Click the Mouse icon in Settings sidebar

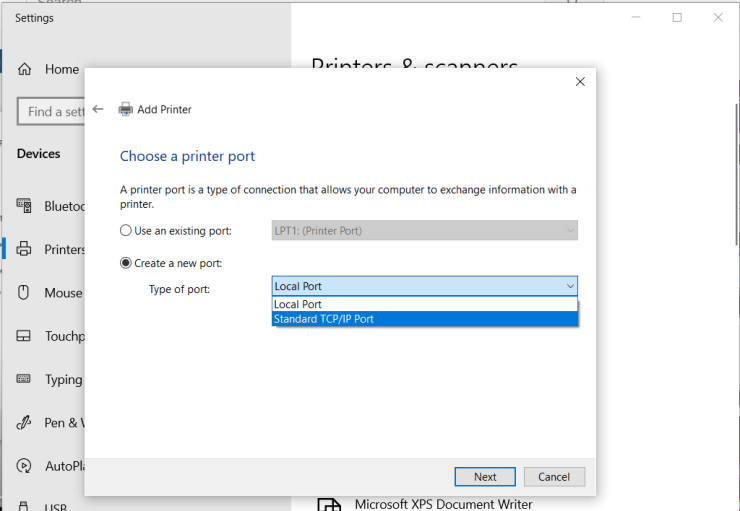(23, 292)
